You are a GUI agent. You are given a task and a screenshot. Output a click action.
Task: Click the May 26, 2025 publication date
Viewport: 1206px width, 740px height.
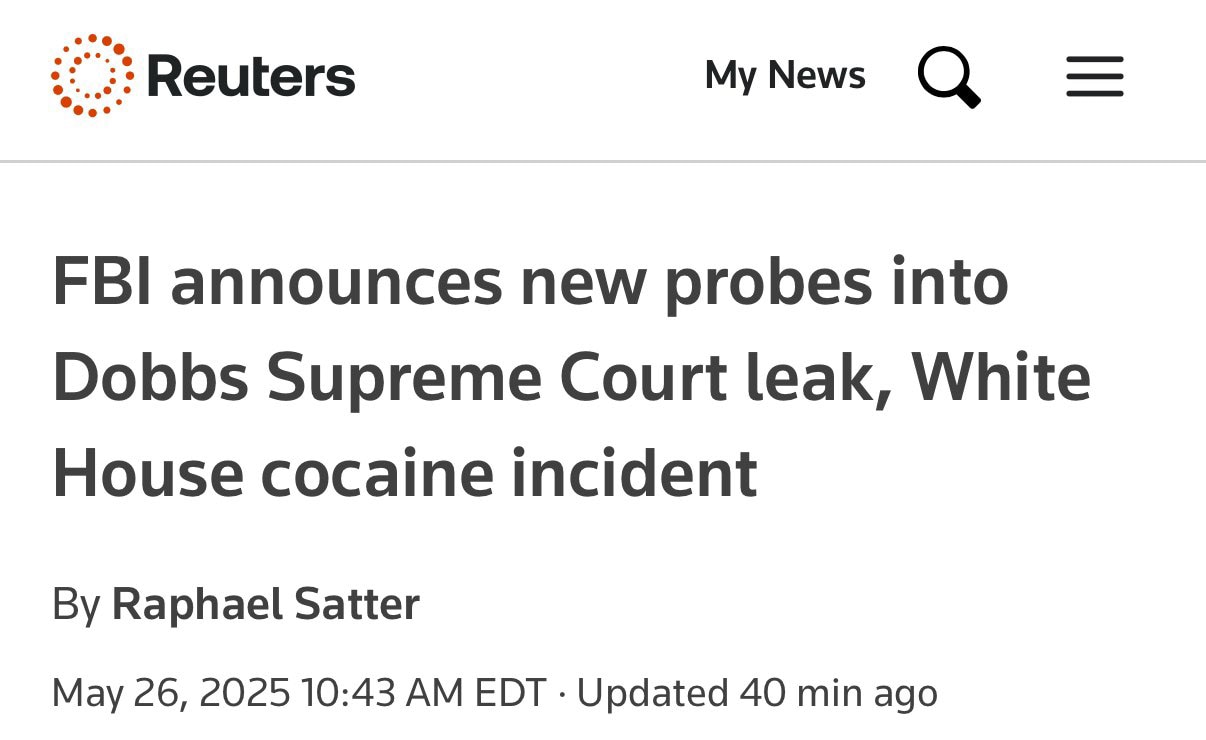[171, 692]
